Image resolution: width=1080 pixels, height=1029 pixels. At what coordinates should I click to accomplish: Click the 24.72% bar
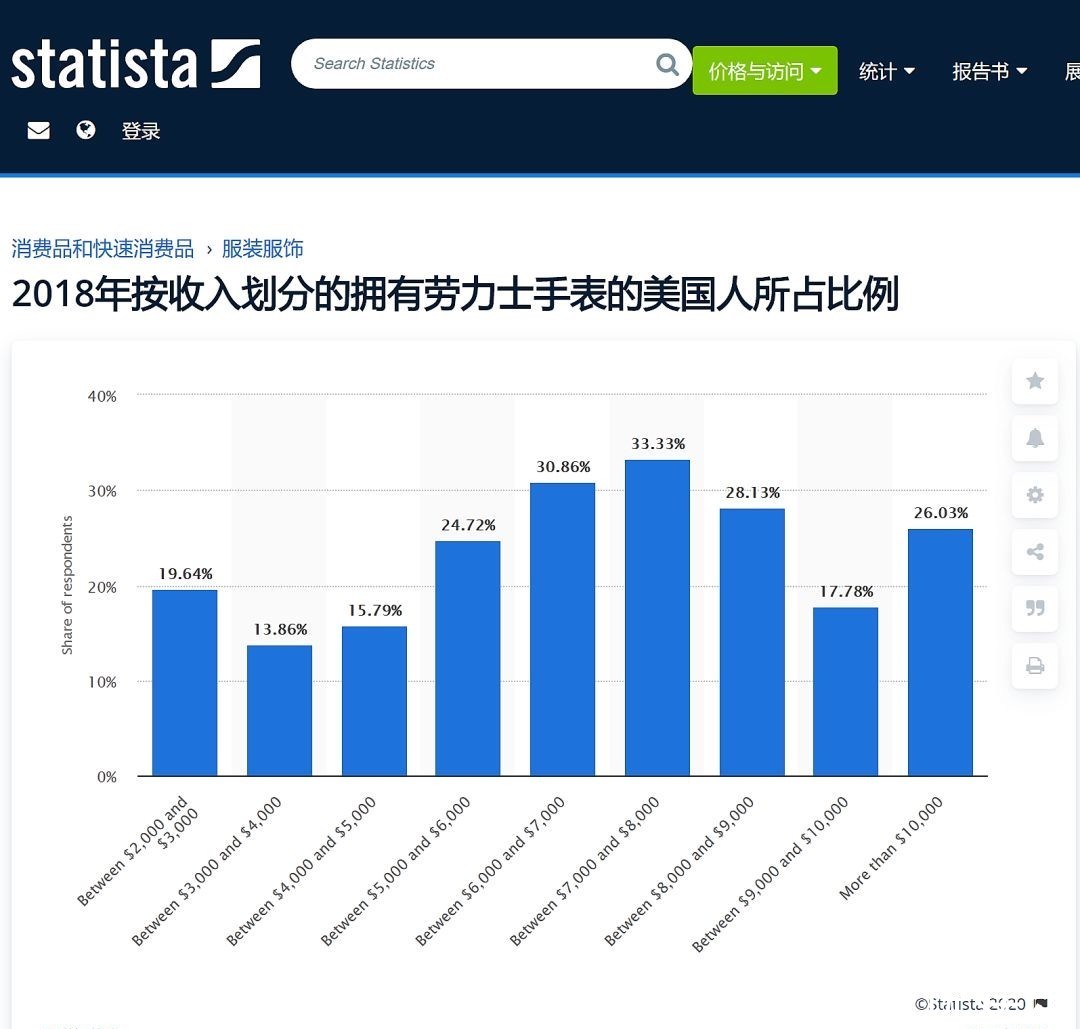468,658
